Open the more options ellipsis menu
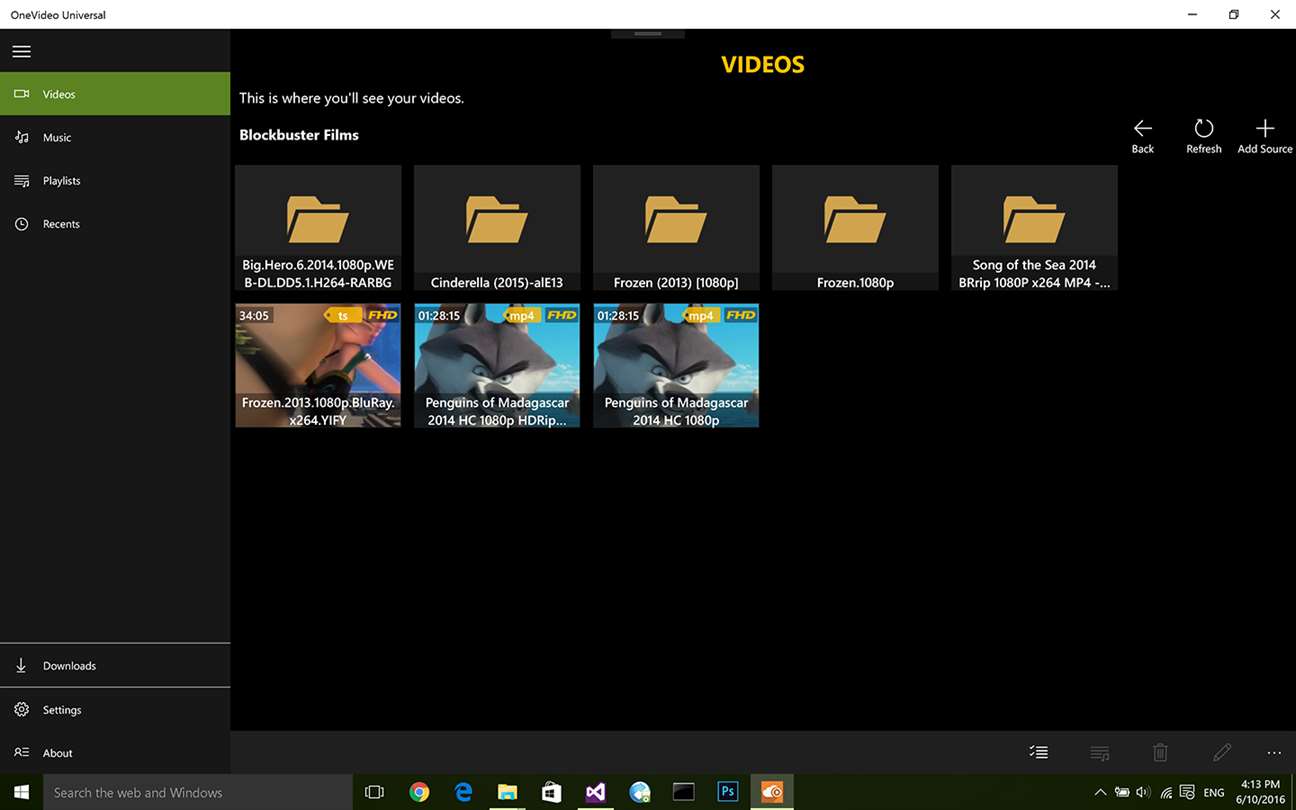Image resolution: width=1296 pixels, height=810 pixels. pos(1274,753)
